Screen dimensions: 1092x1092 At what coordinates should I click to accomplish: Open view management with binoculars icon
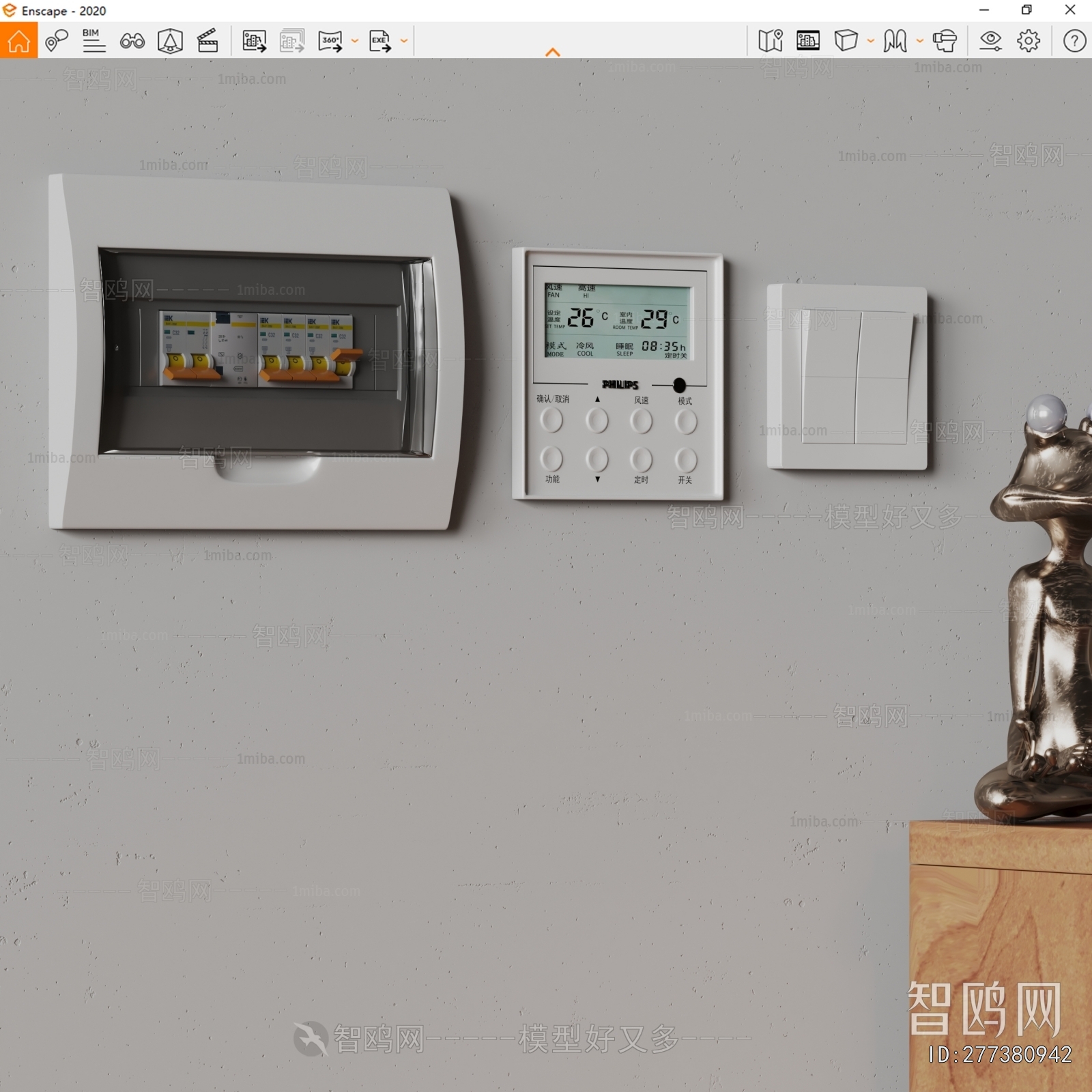132,41
